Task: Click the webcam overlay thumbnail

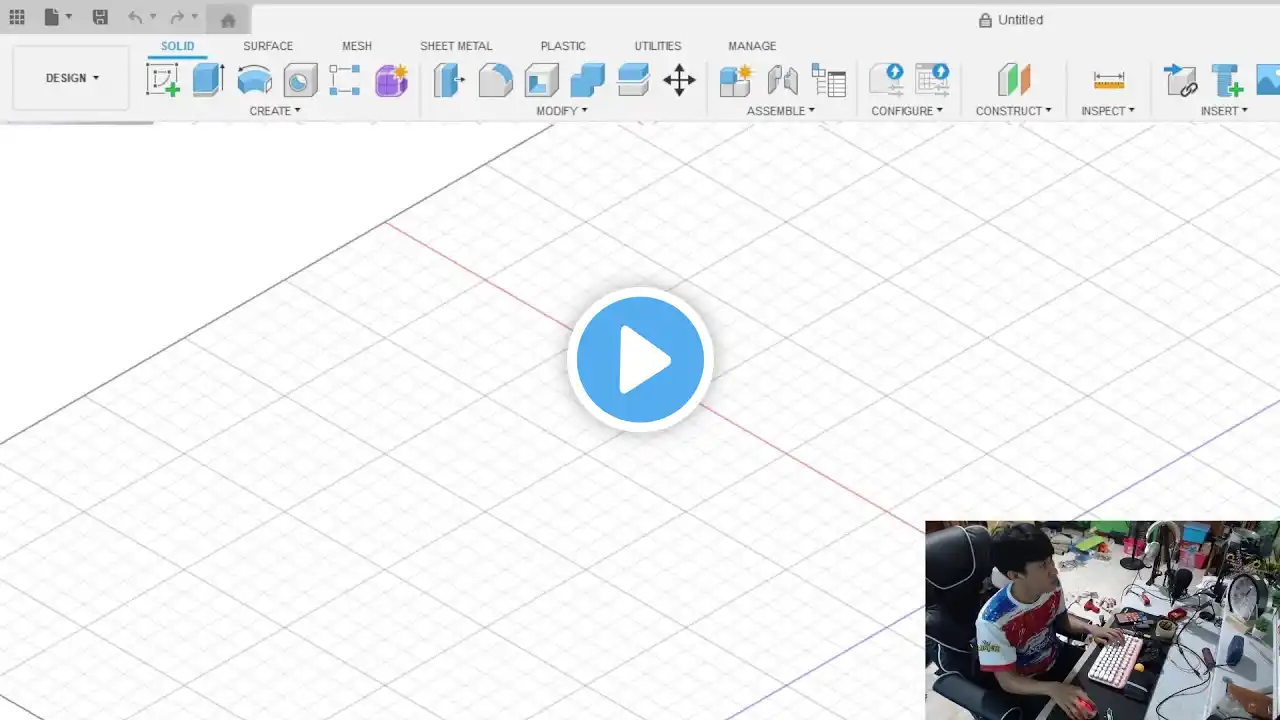Action: tap(1102, 620)
